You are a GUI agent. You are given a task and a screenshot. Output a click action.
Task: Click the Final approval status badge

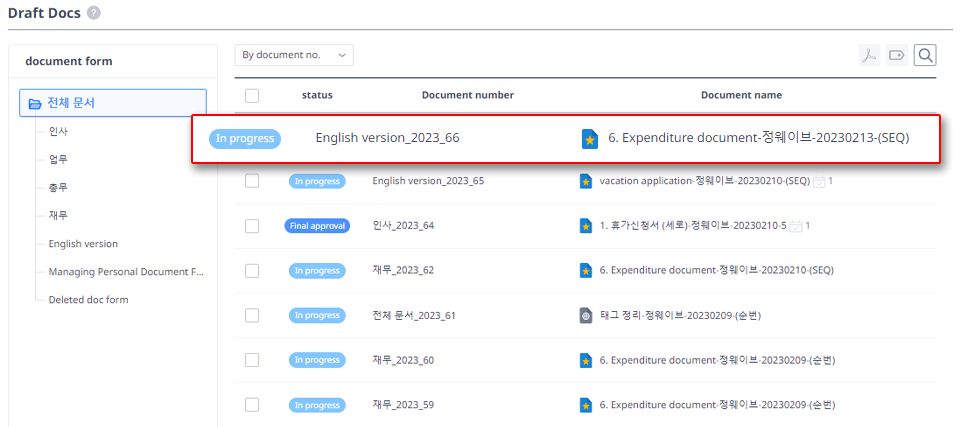(317, 226)
